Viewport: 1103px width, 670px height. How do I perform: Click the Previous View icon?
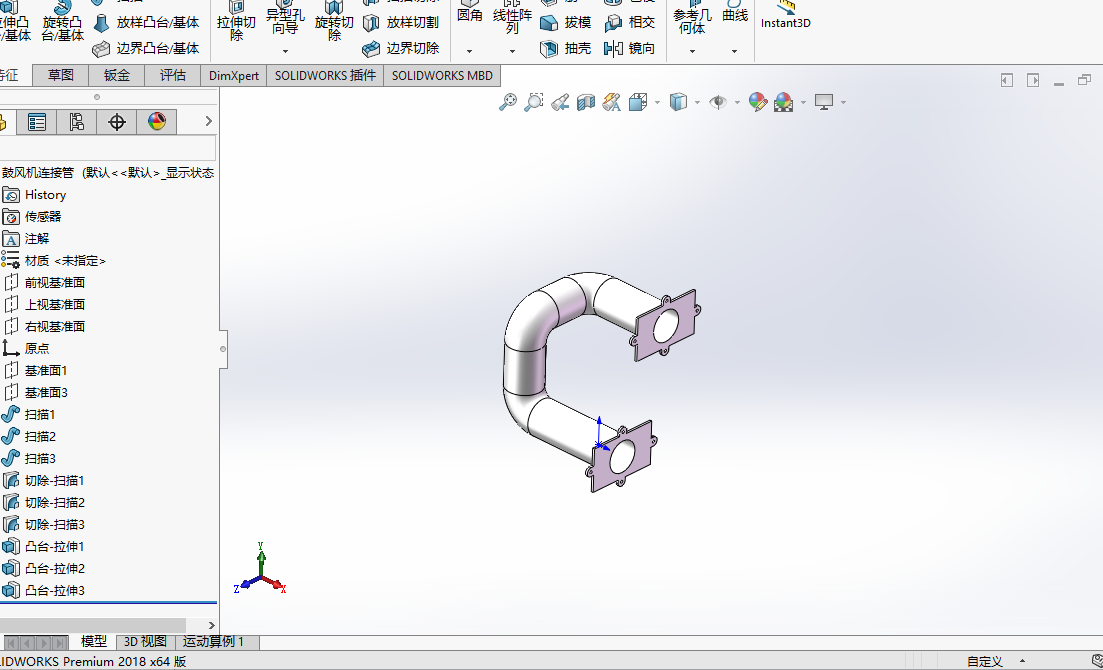click(x=560, y=102)
